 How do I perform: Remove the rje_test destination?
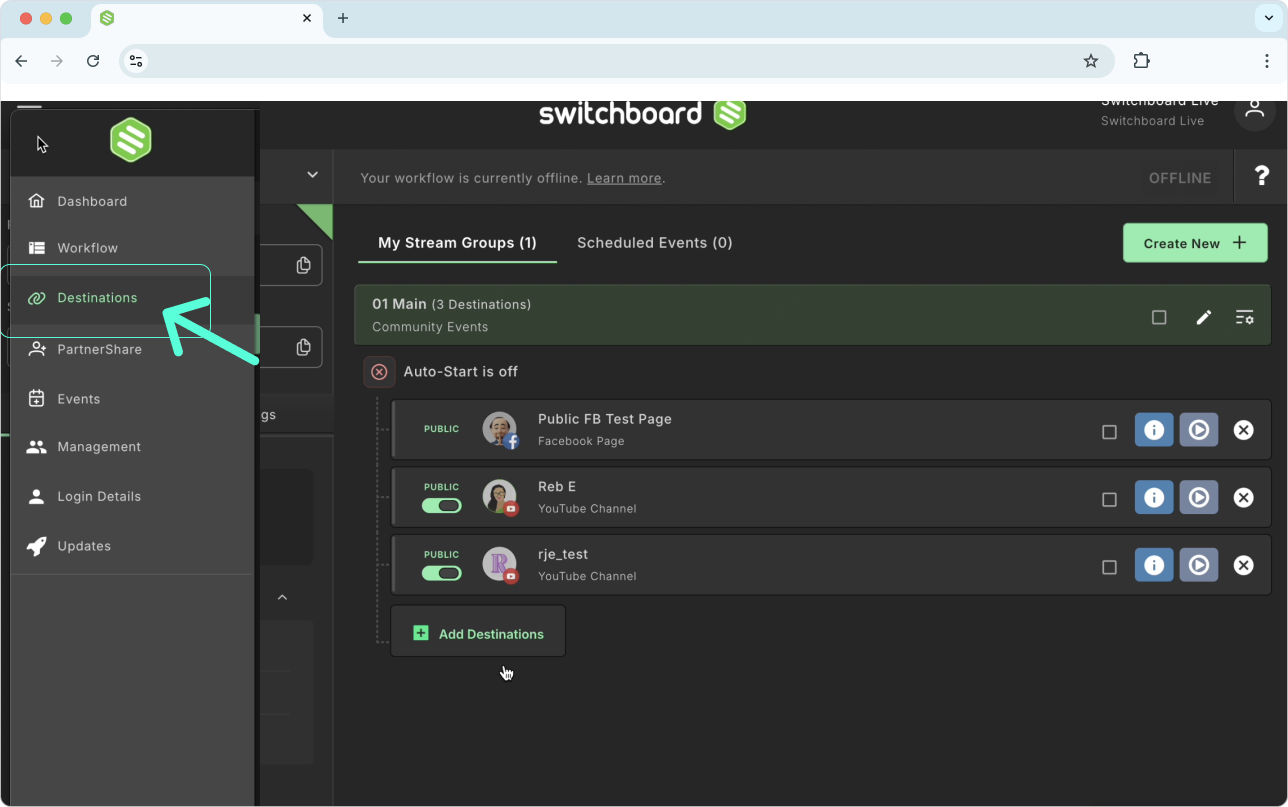[x=1243, y=565]
